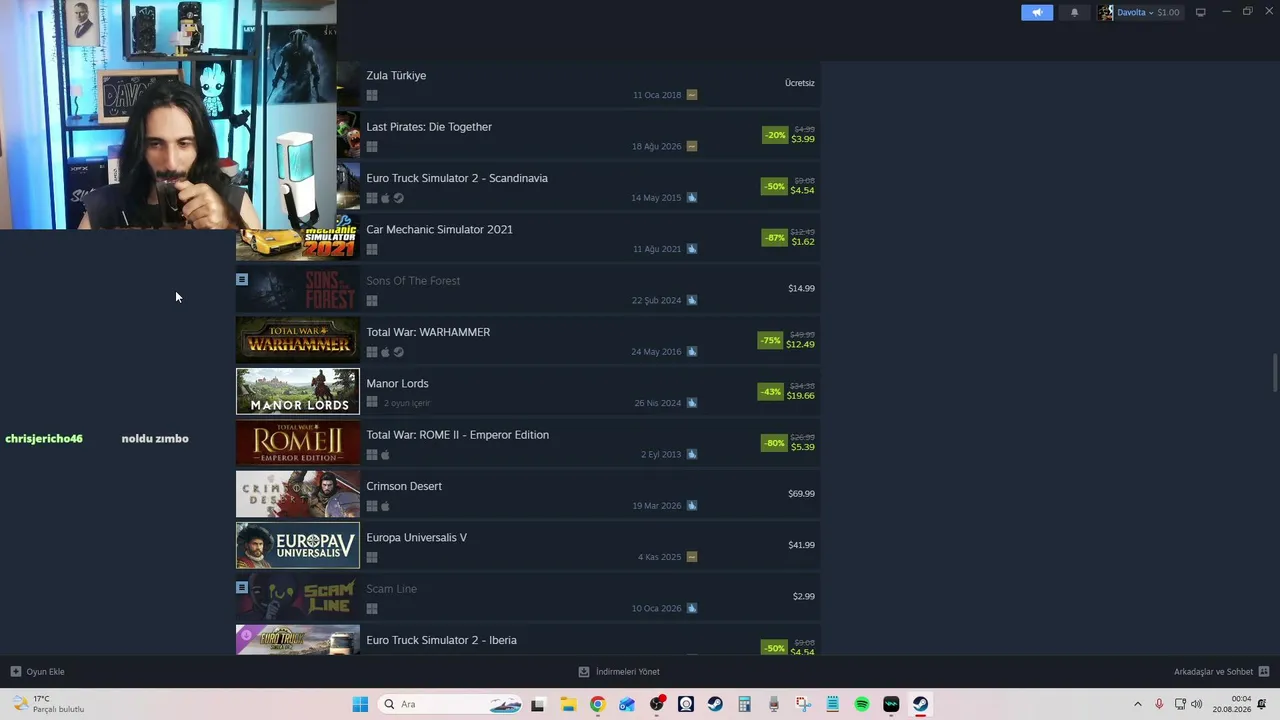Click the positive review thumb for Car Mechanic Simulator
This screenshot has width=1280, height=720.
point(692,249)
